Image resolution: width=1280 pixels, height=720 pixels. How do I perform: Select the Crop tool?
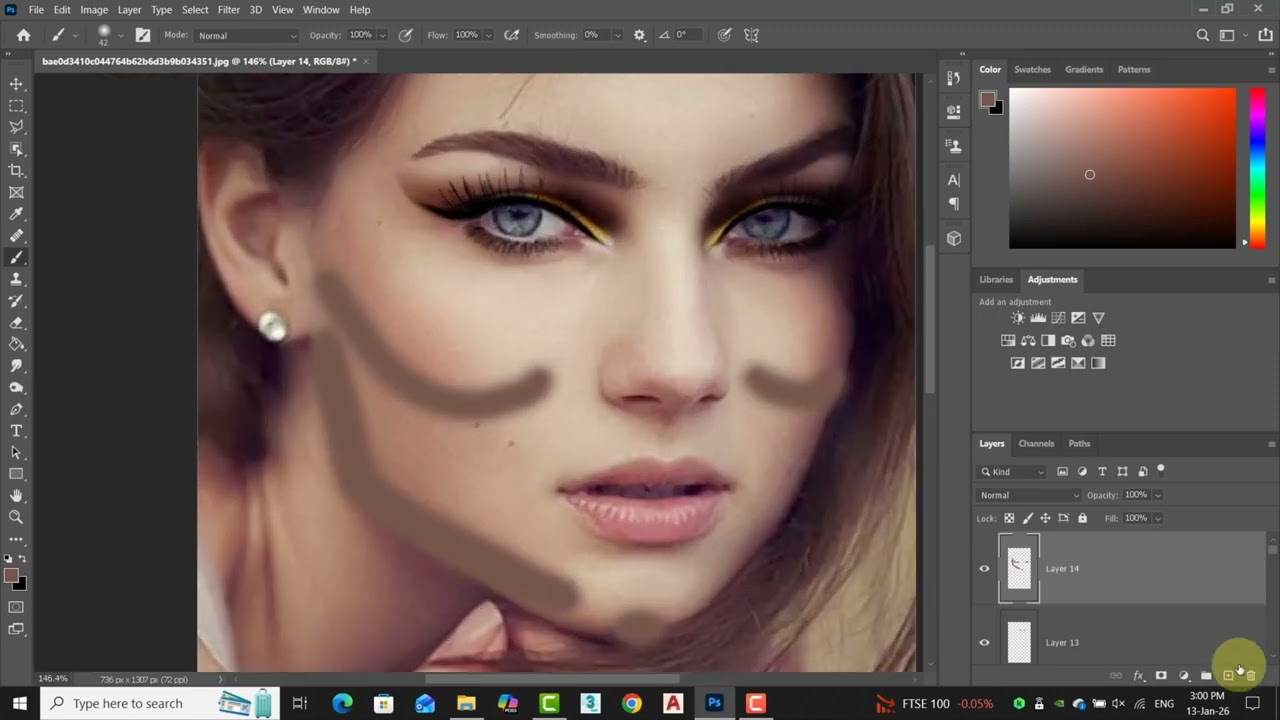(x=16, y=171)
